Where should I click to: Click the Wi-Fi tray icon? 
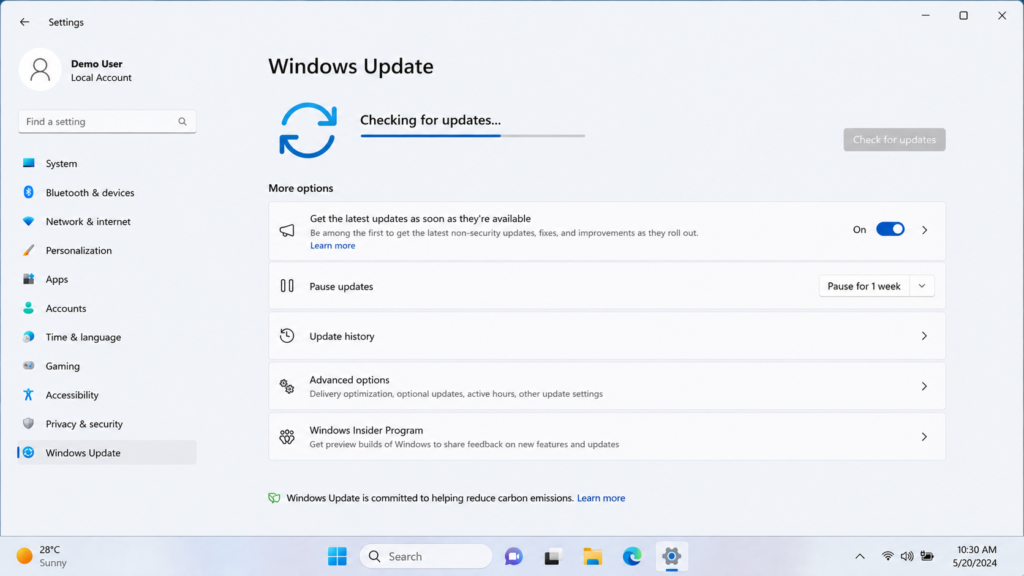click(887, 556)
